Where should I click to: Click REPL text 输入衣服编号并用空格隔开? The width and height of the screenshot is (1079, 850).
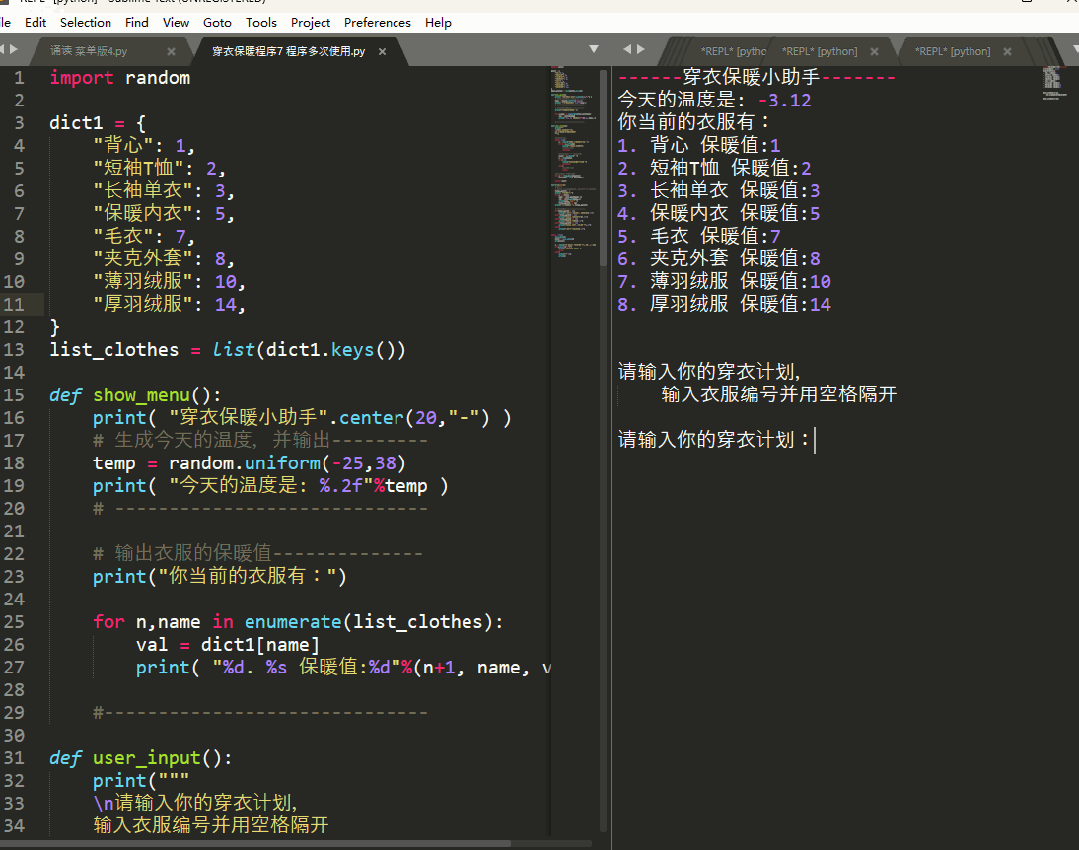(779, 394)
